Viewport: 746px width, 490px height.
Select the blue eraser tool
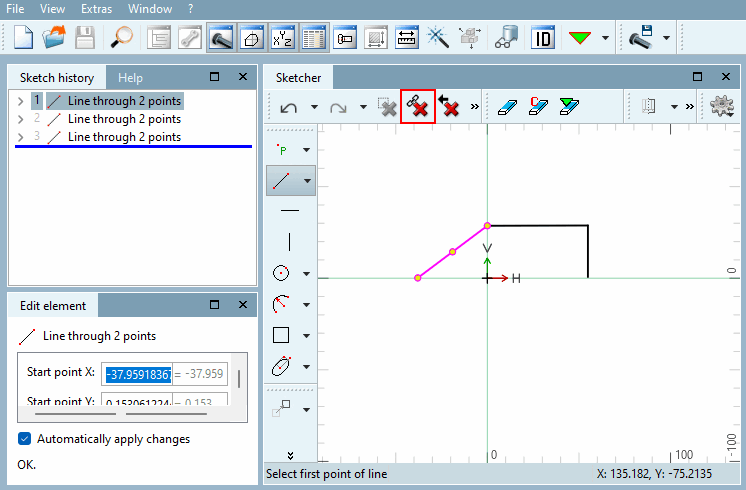tap(507, 107)
